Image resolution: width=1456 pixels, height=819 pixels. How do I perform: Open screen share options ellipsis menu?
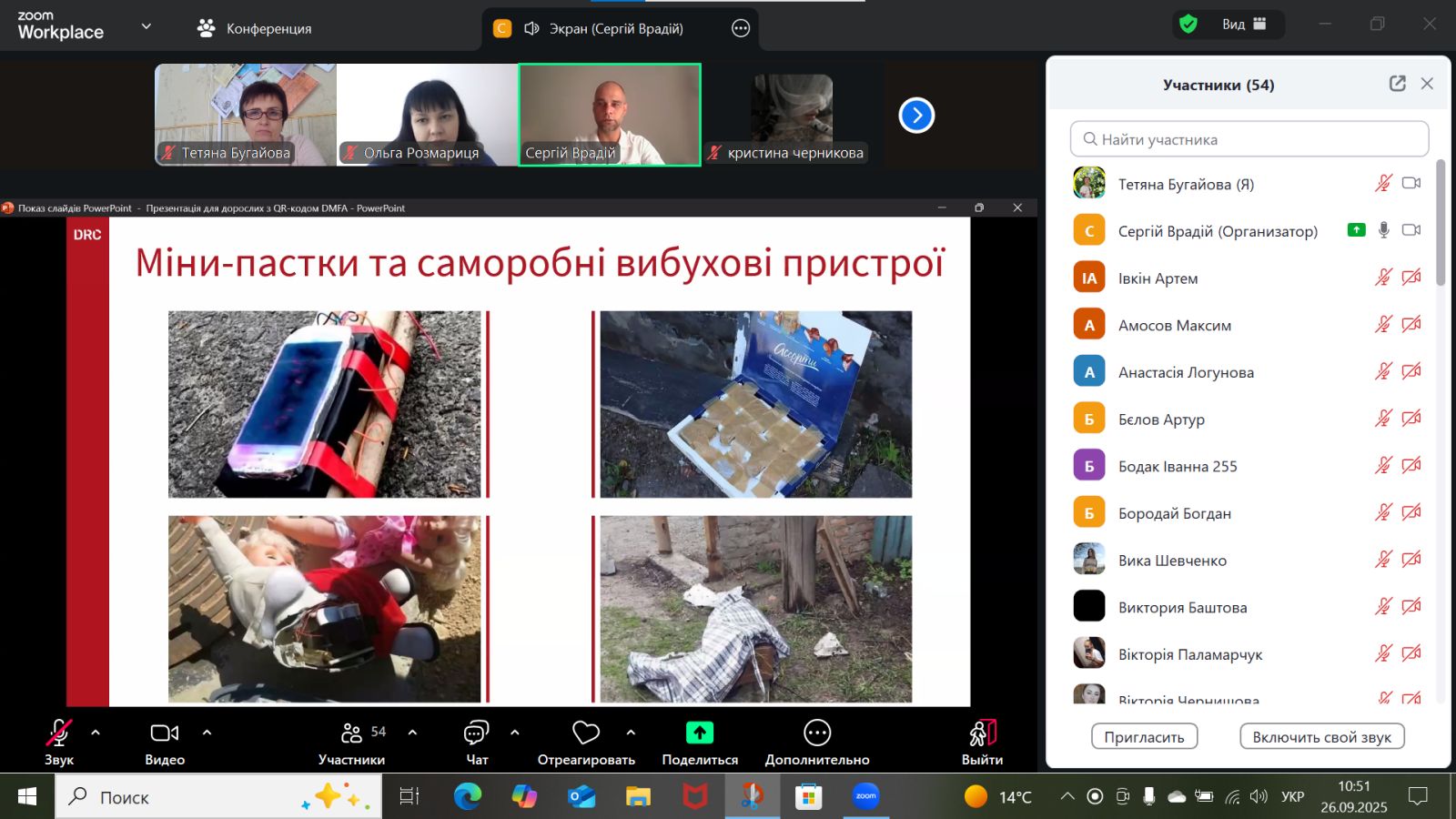pyautogui.click(x=741, y=28)
